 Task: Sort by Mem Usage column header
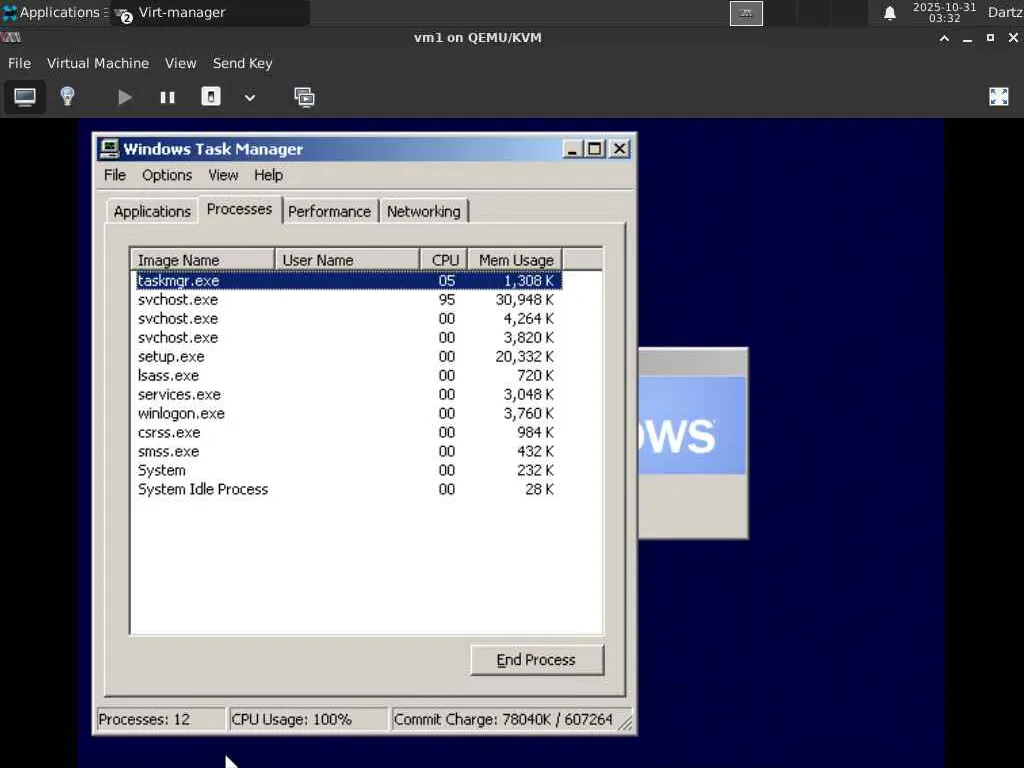pos(515,260)
